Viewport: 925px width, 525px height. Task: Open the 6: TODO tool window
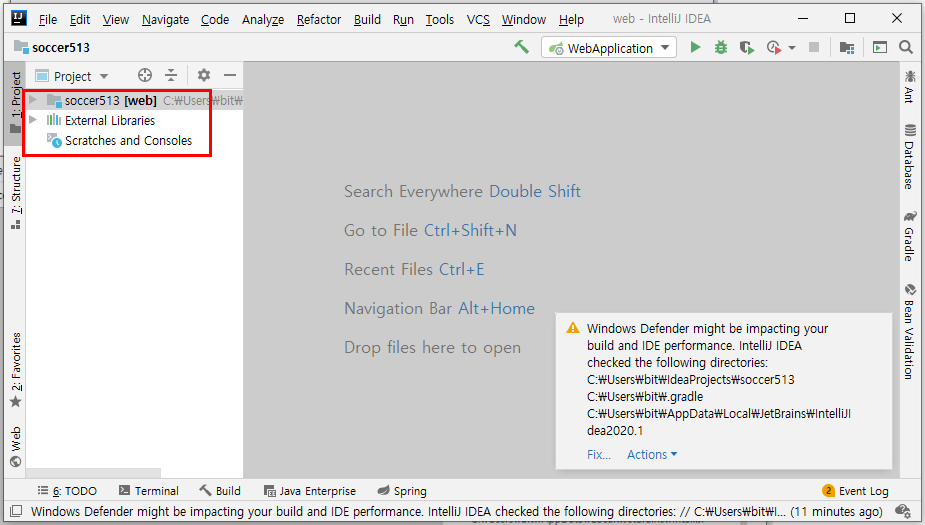click(67, 491)
